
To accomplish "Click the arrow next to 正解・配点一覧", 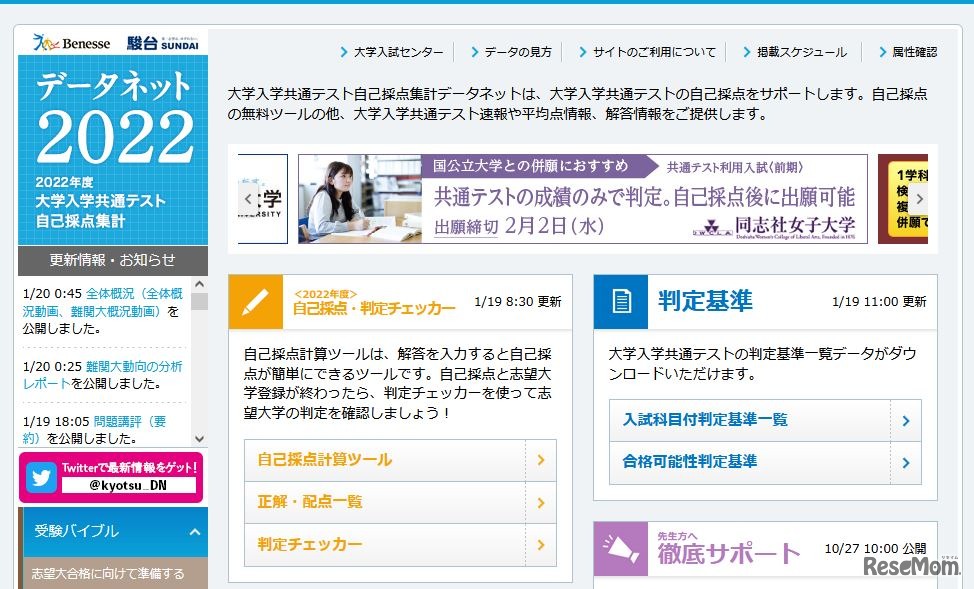I will [540, 502].
